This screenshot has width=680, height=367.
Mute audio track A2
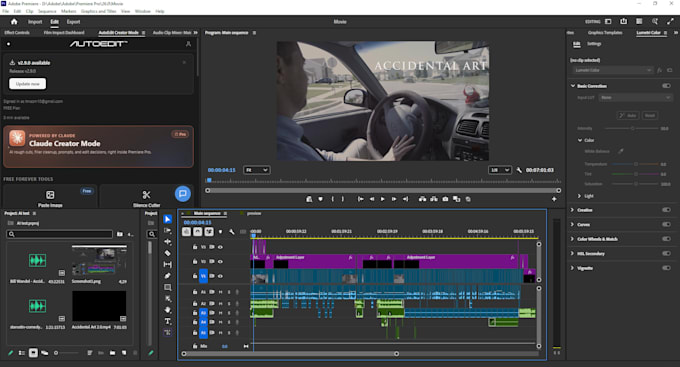(220, 304)
